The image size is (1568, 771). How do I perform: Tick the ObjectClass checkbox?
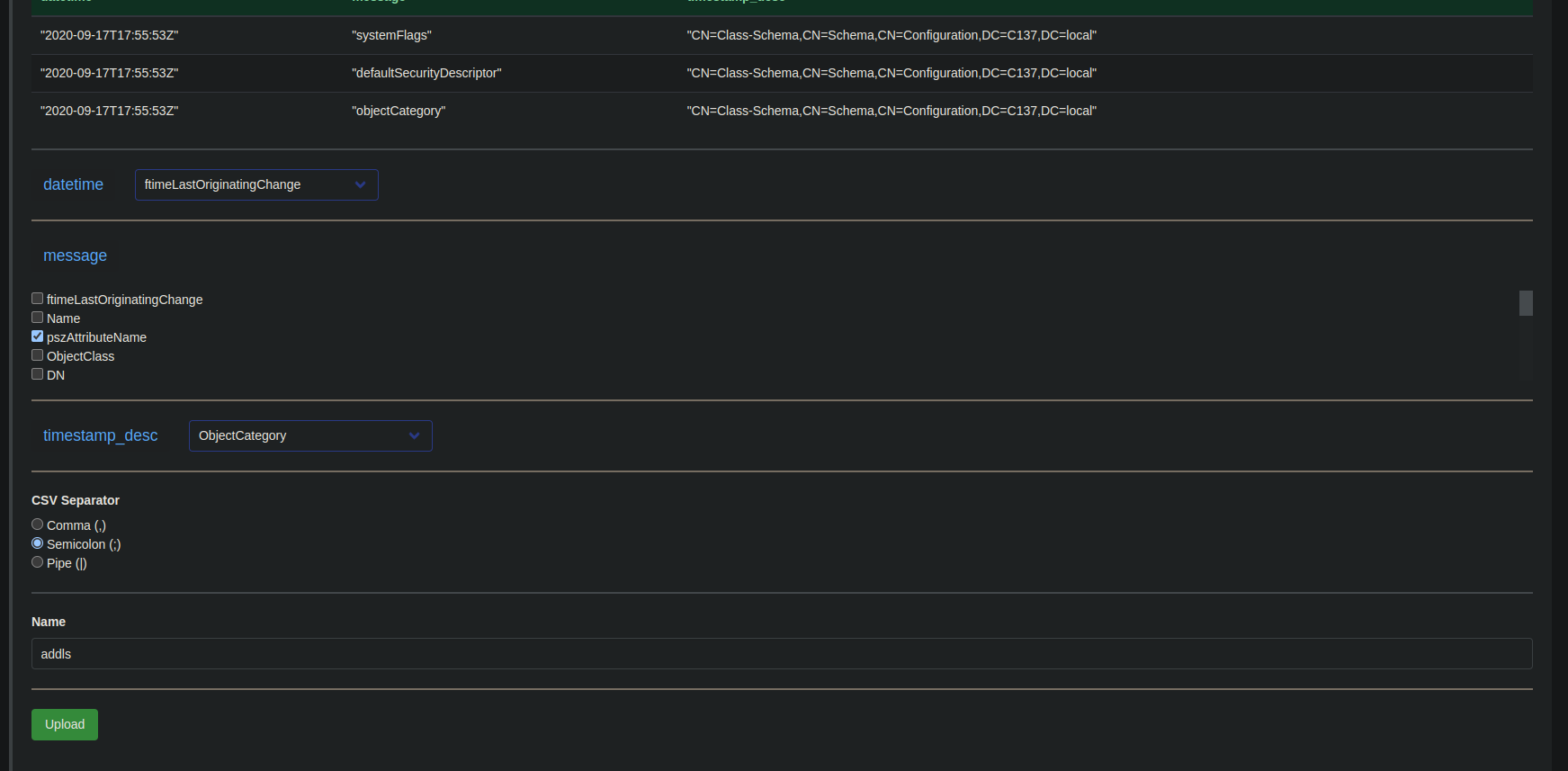click(x=38, y=355)
